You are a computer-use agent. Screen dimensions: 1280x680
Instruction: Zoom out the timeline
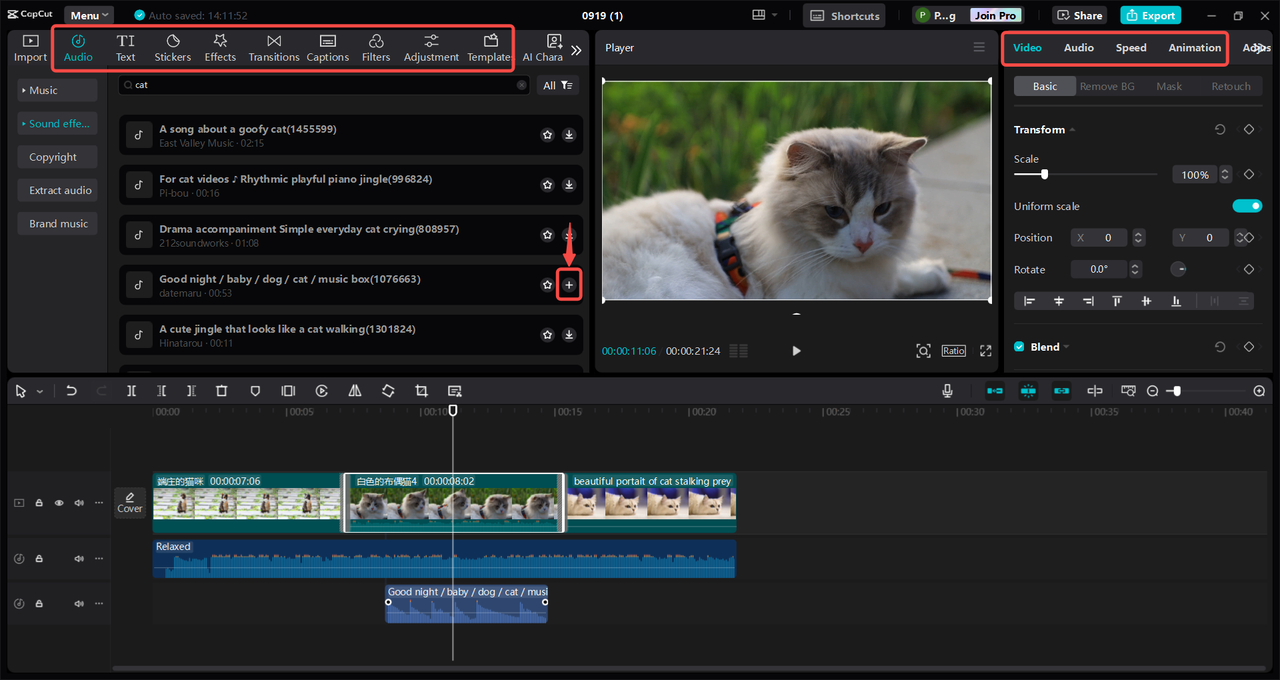(x=1153, y=391)
